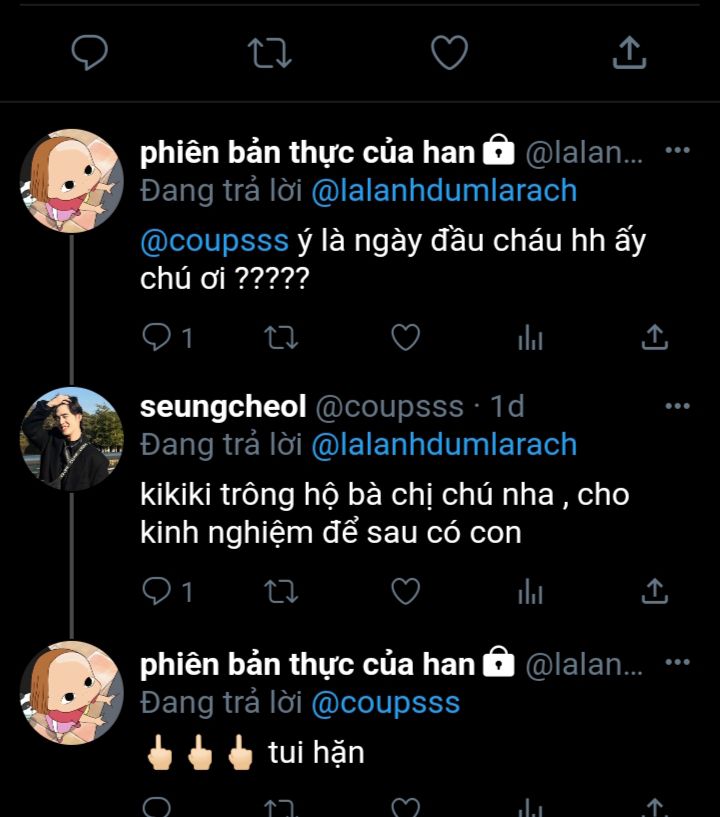
Task: Open the @coupsss mention in first reply
Action: [214, 241]
